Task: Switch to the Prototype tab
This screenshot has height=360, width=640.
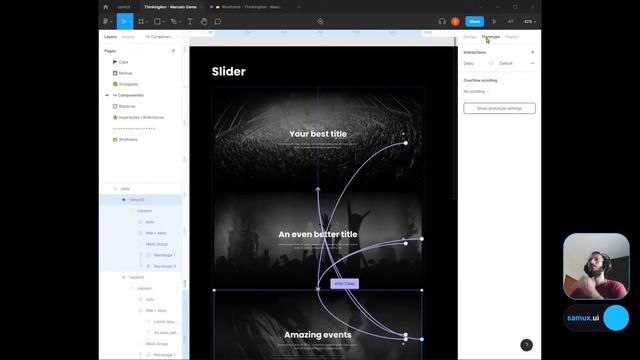Action: coord(491,37)
